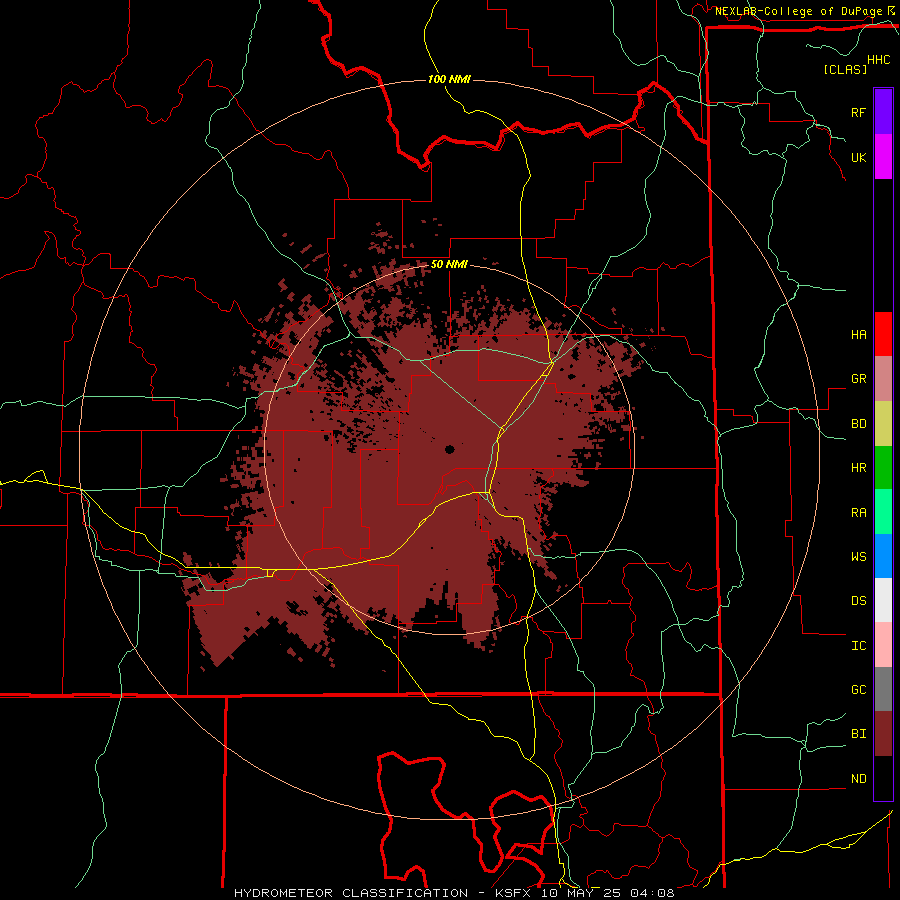
Task: Click the RF purple legend swatch
Action: (x=883, y=112)
